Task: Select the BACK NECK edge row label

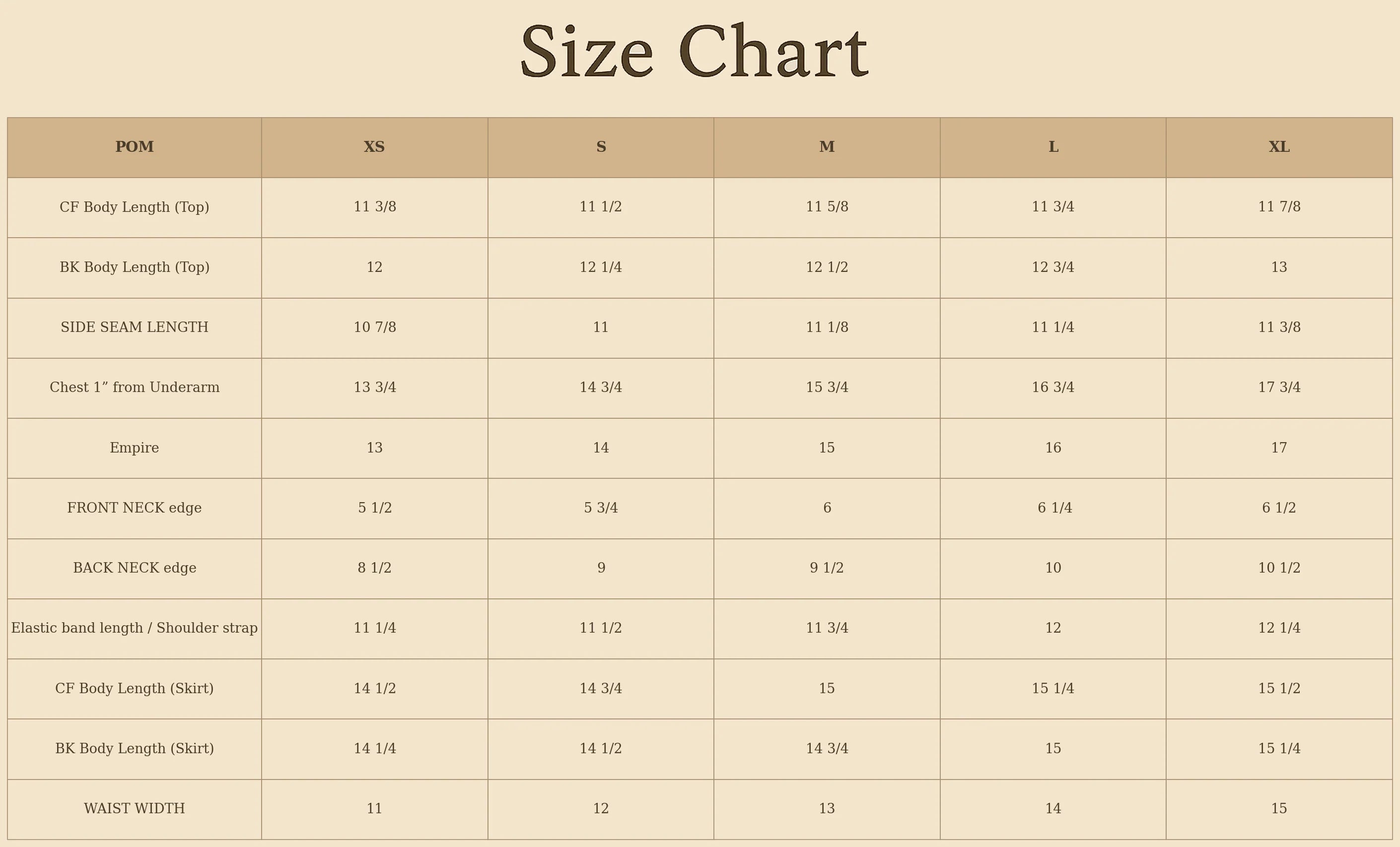Action: [x=134, y=568]
